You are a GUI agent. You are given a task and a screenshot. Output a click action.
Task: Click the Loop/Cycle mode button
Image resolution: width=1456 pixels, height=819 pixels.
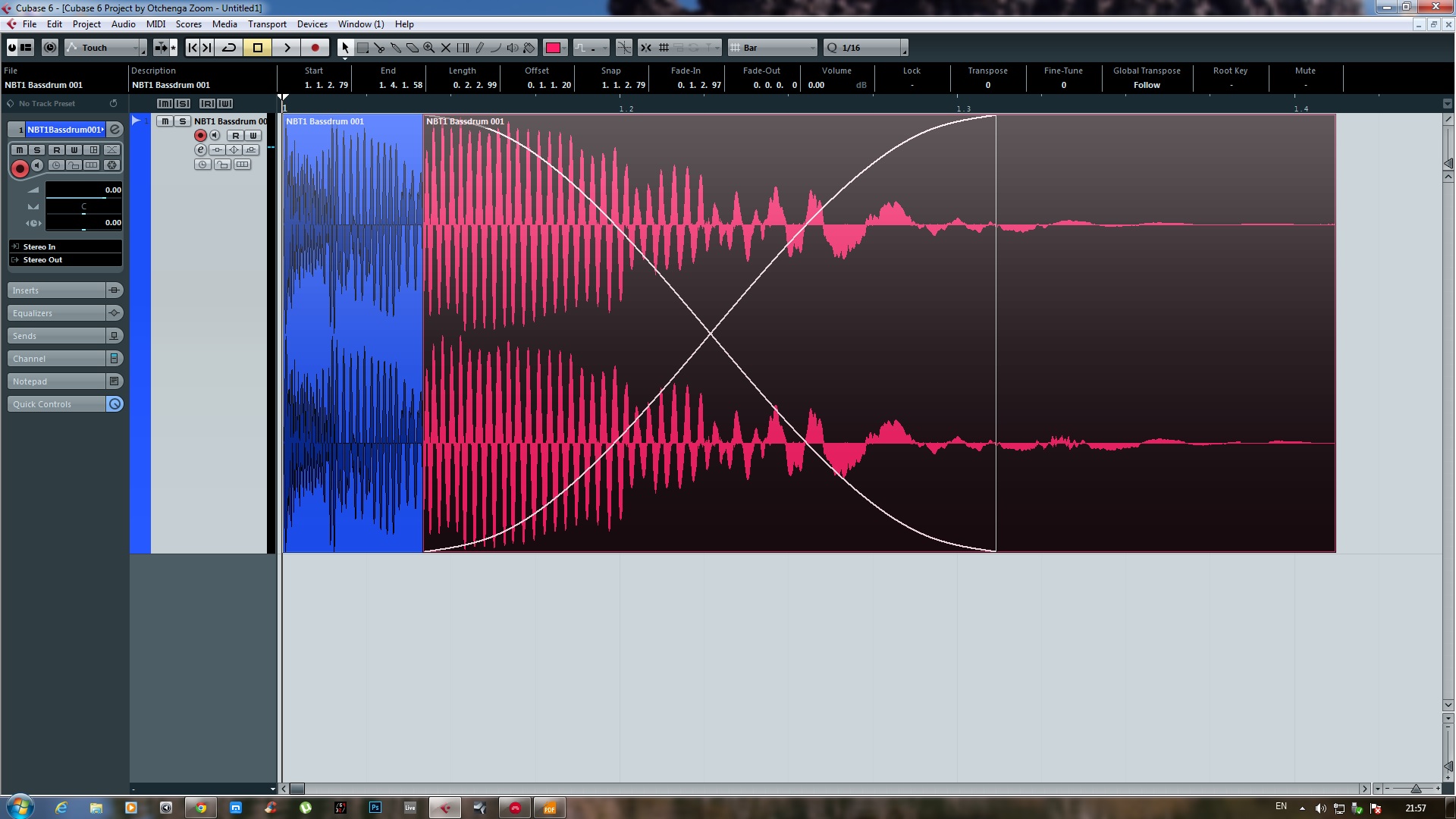tap(229, 47)
